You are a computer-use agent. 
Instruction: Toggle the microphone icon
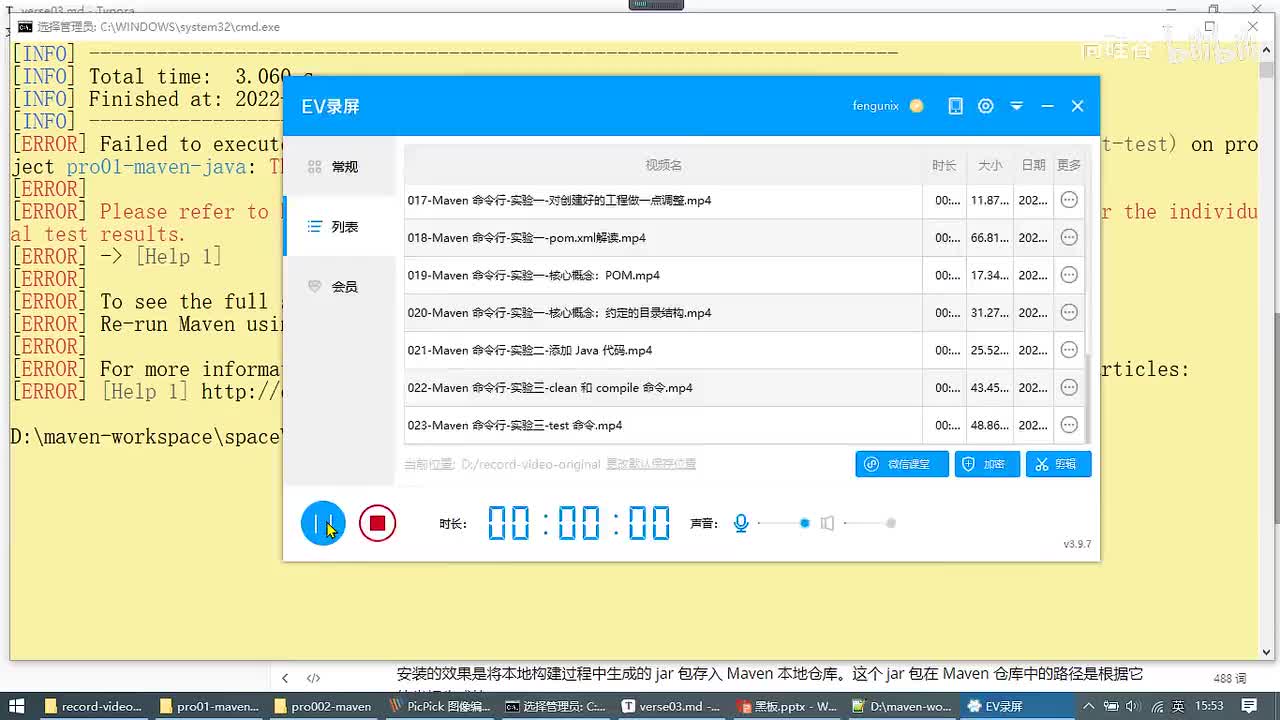pos(741,523)
